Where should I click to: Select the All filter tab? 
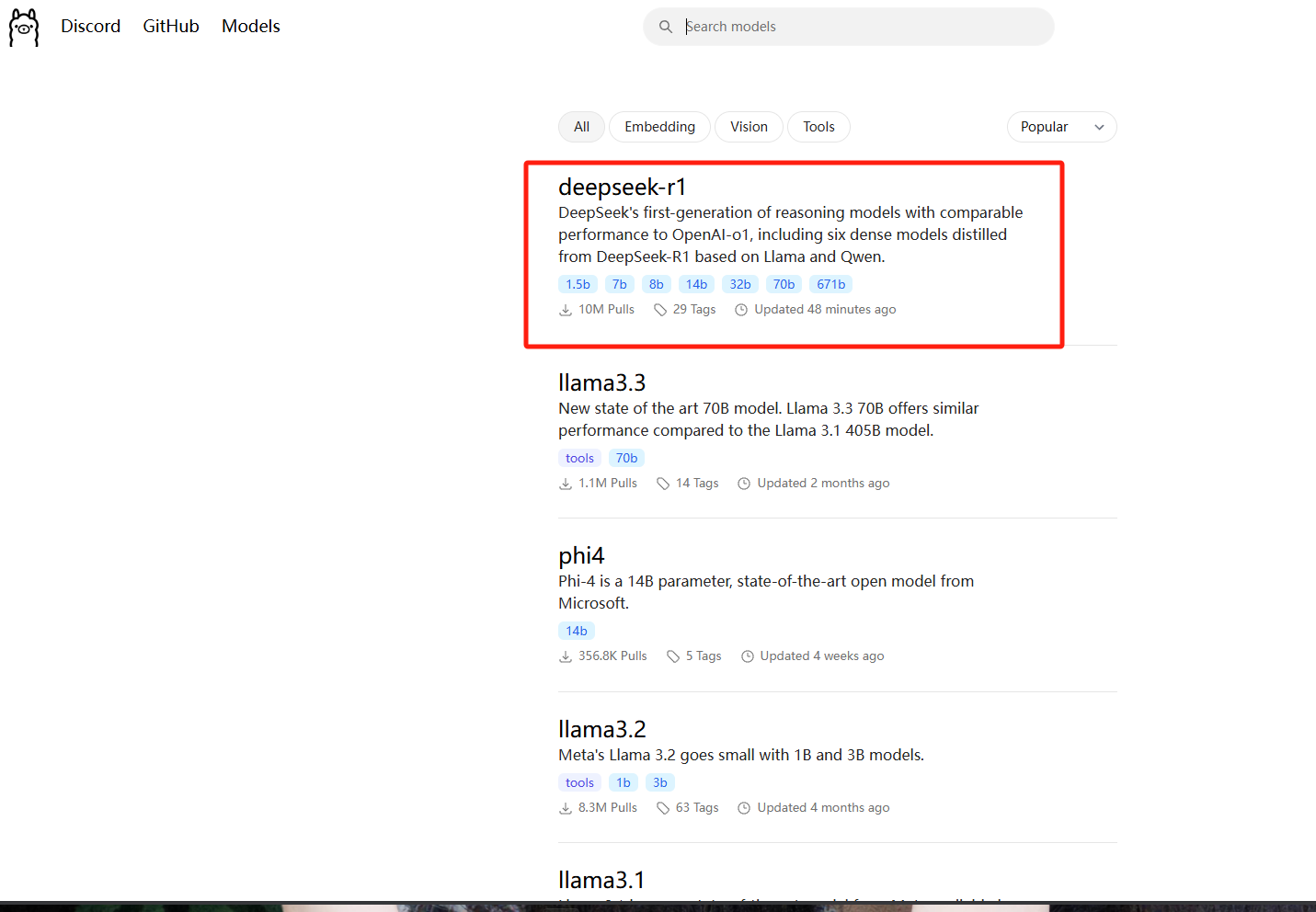point(581,127)
